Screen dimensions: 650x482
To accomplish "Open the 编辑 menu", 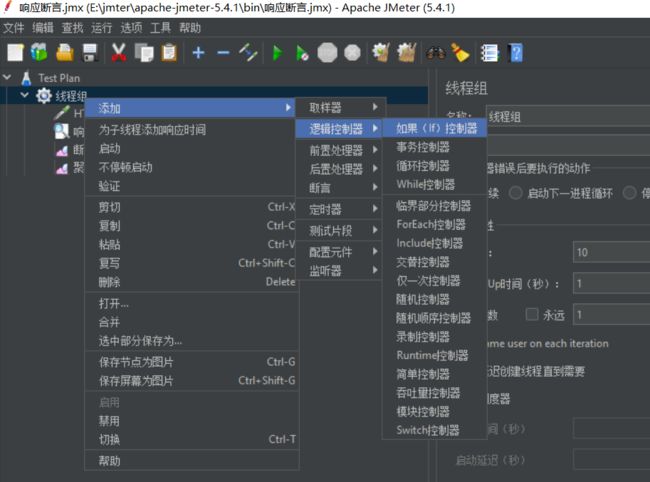I will click(x=43, y=28).
